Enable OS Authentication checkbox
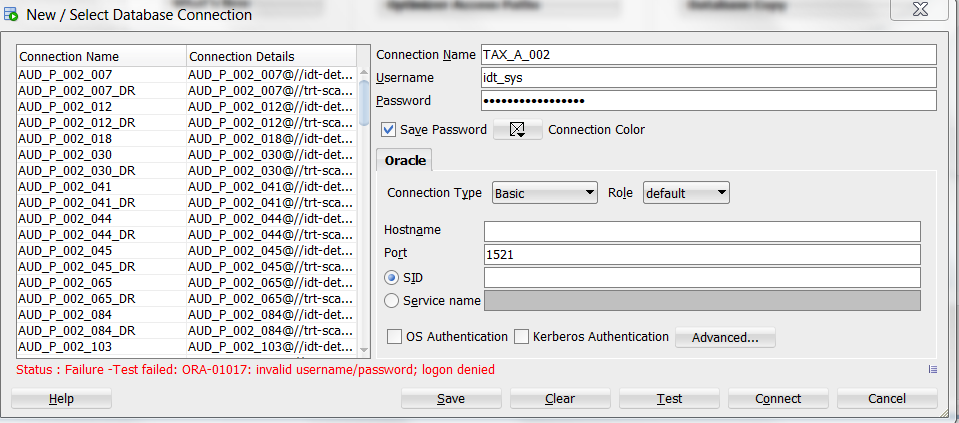The height and width of the screenshot is (423, 959). [395, 337]
